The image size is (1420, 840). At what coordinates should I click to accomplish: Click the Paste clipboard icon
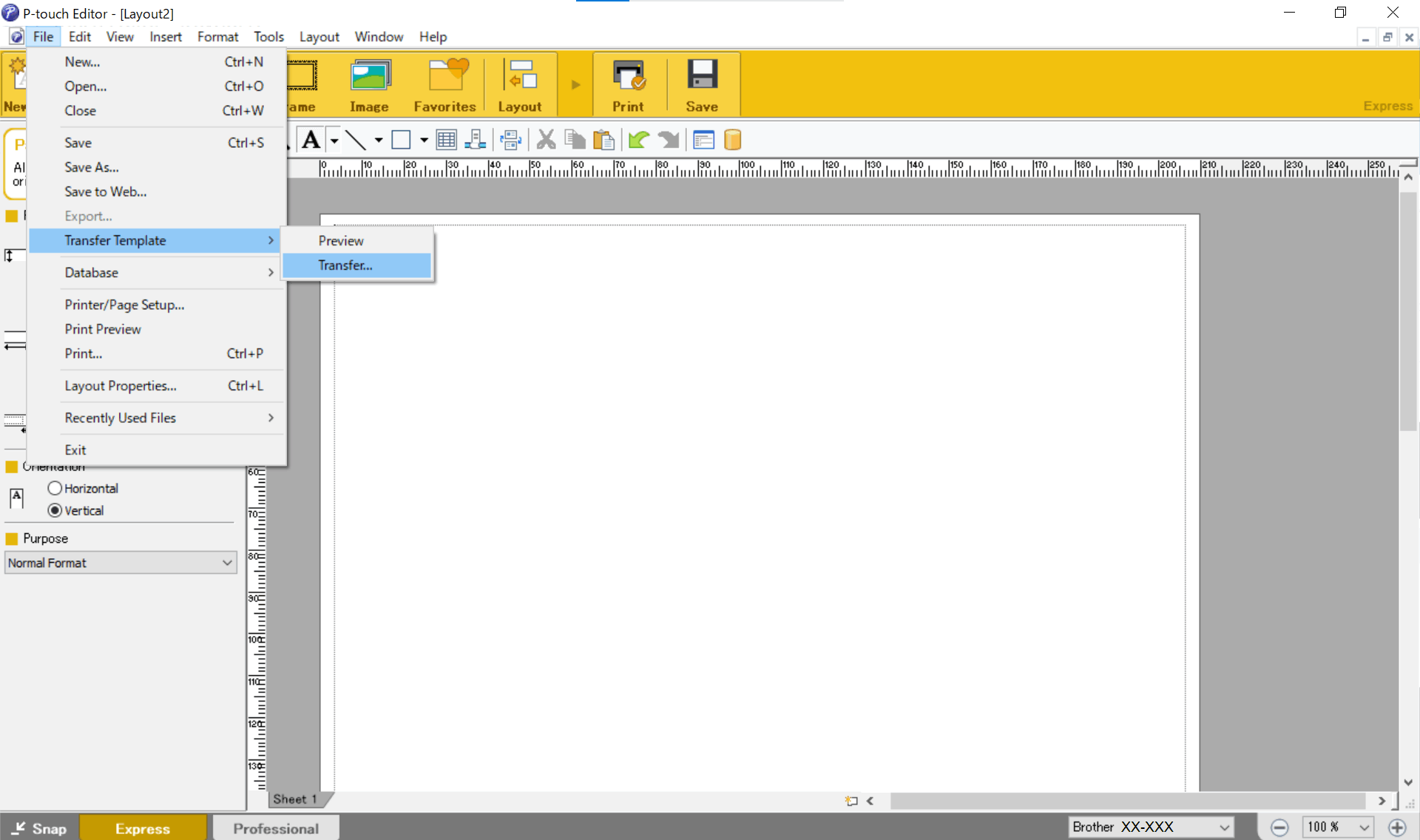[603, 140]
